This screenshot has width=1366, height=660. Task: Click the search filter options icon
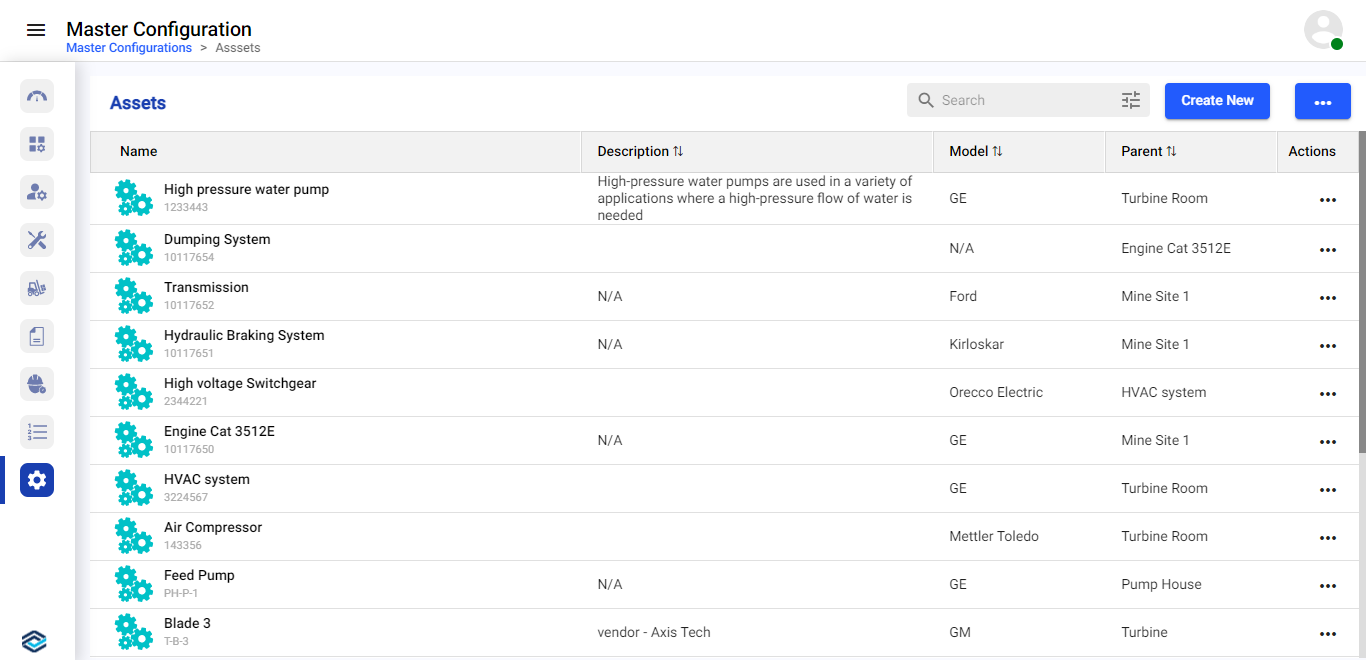coord(1131,100)
